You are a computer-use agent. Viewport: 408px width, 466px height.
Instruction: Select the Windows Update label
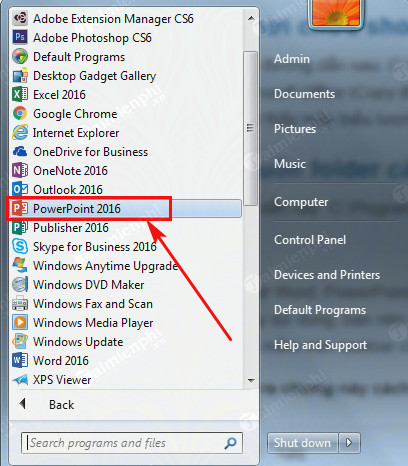click(x=78, y=342)
